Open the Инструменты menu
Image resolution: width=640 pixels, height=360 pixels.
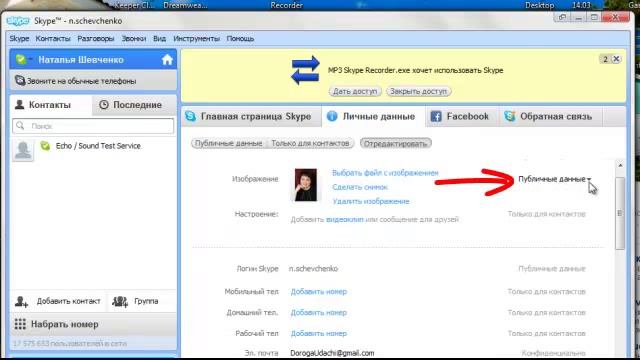point(196,38)
